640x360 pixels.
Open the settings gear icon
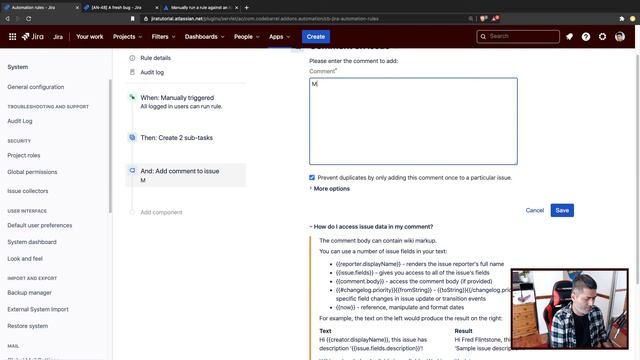(x=602, y=37)
